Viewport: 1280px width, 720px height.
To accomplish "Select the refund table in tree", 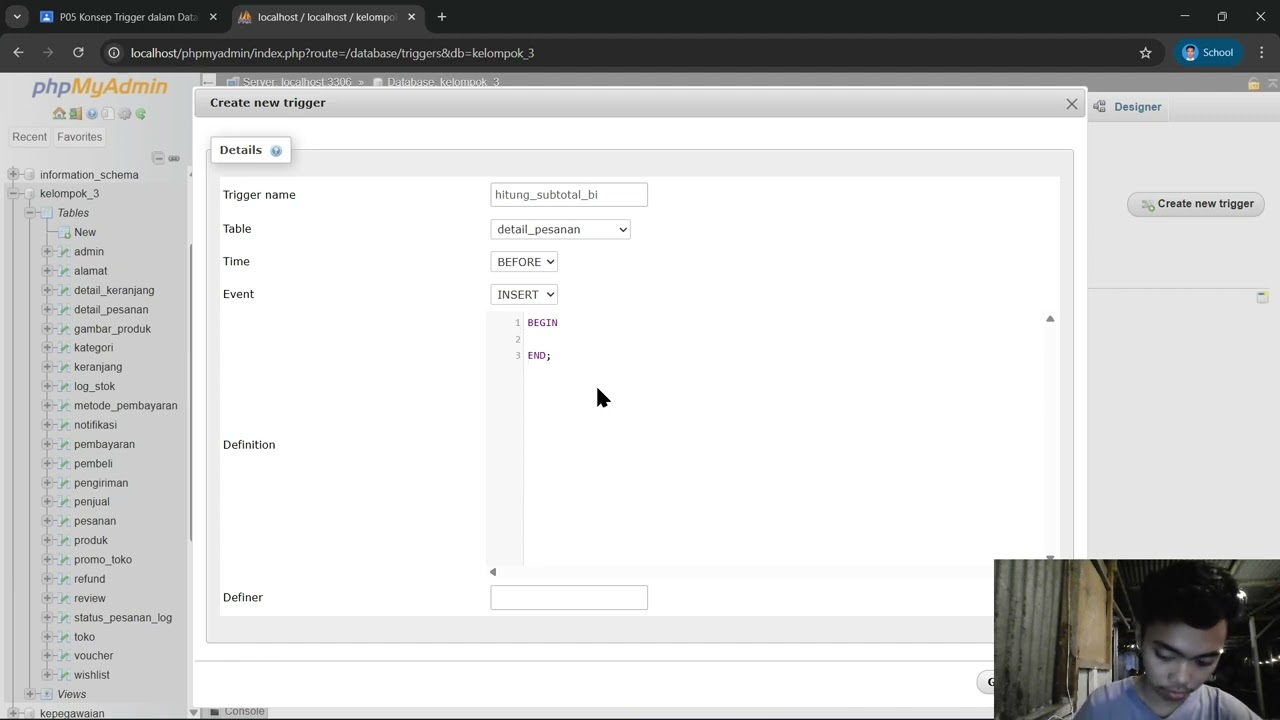I will click(89, 579).
